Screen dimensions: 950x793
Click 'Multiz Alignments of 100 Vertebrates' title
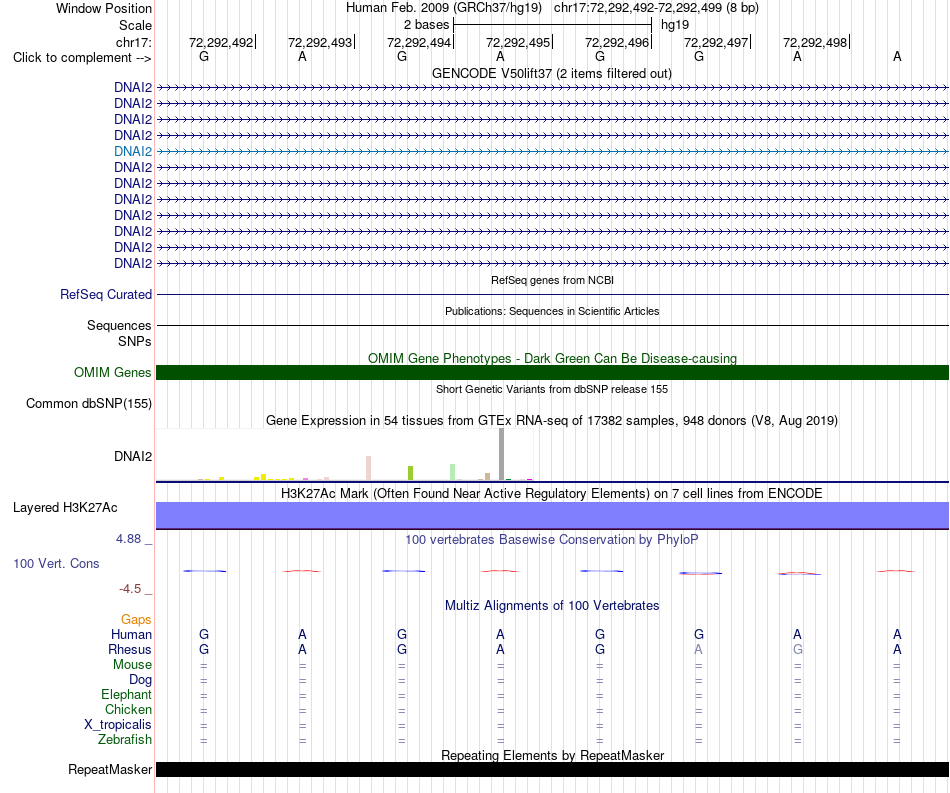pyautogui.click(x=552, y=605)
